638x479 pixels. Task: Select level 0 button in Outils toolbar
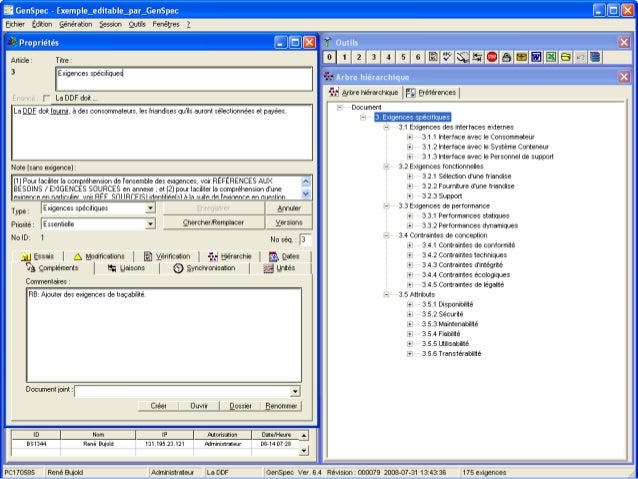tap(330, 57)
